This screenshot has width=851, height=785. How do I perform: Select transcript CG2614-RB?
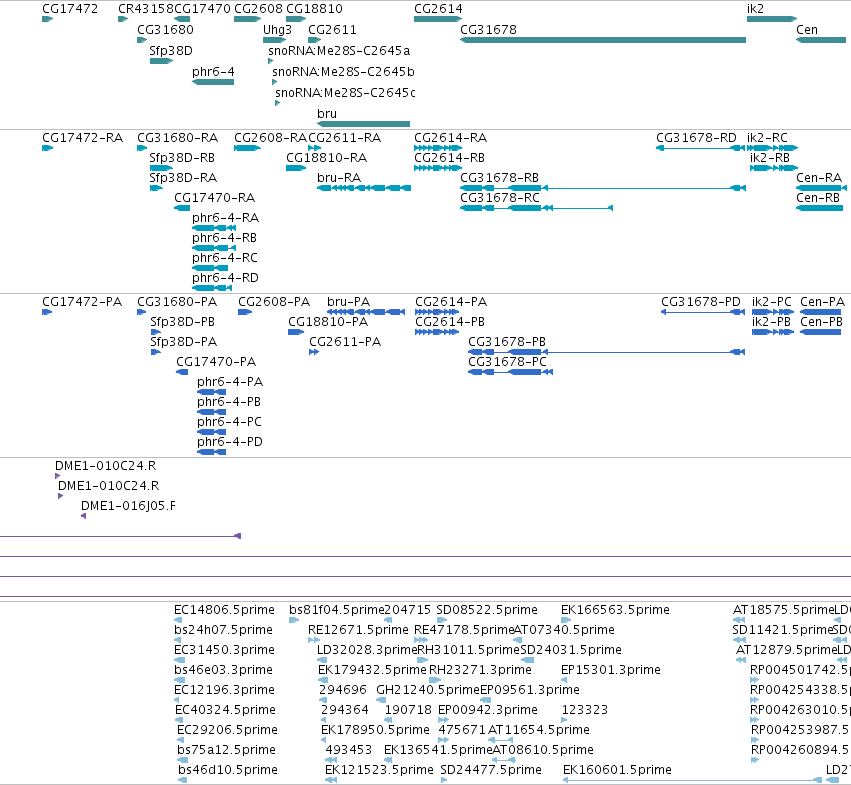[449, 158]
